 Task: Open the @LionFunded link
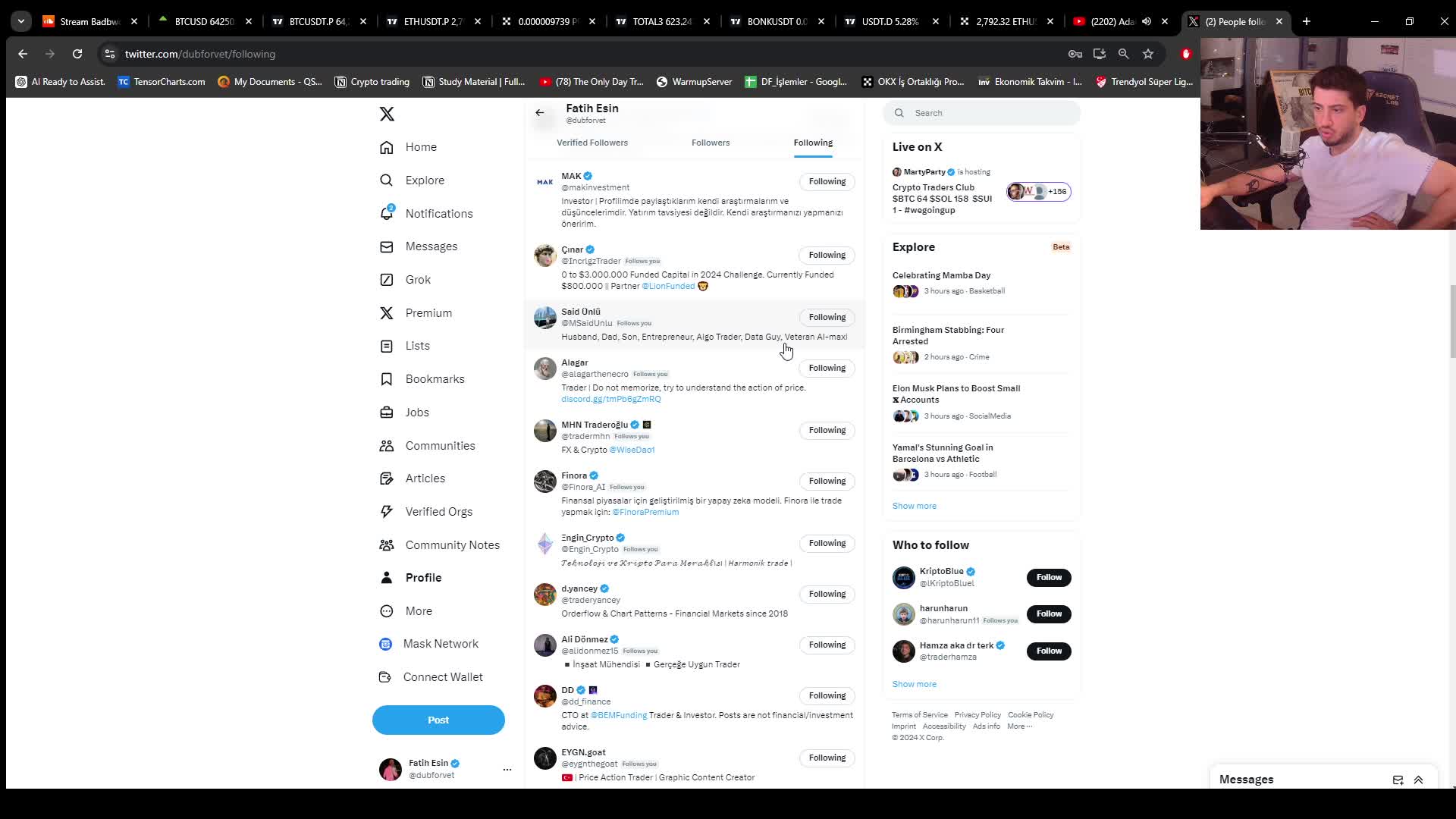[668, 286]
